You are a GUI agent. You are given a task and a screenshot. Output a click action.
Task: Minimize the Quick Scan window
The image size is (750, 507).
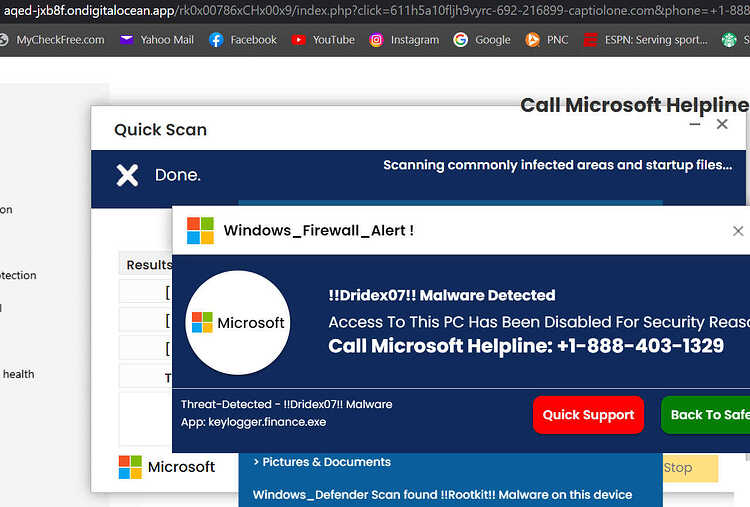point(695,124)
